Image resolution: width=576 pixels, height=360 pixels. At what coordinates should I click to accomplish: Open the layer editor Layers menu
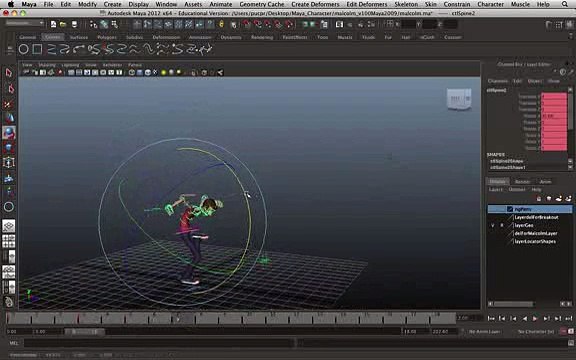496,190
